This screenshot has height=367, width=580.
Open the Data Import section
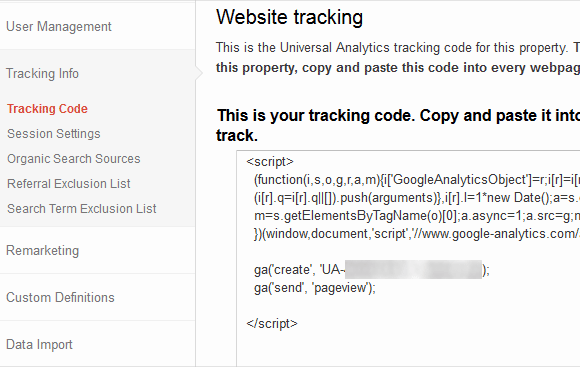[x=39, y=344]
